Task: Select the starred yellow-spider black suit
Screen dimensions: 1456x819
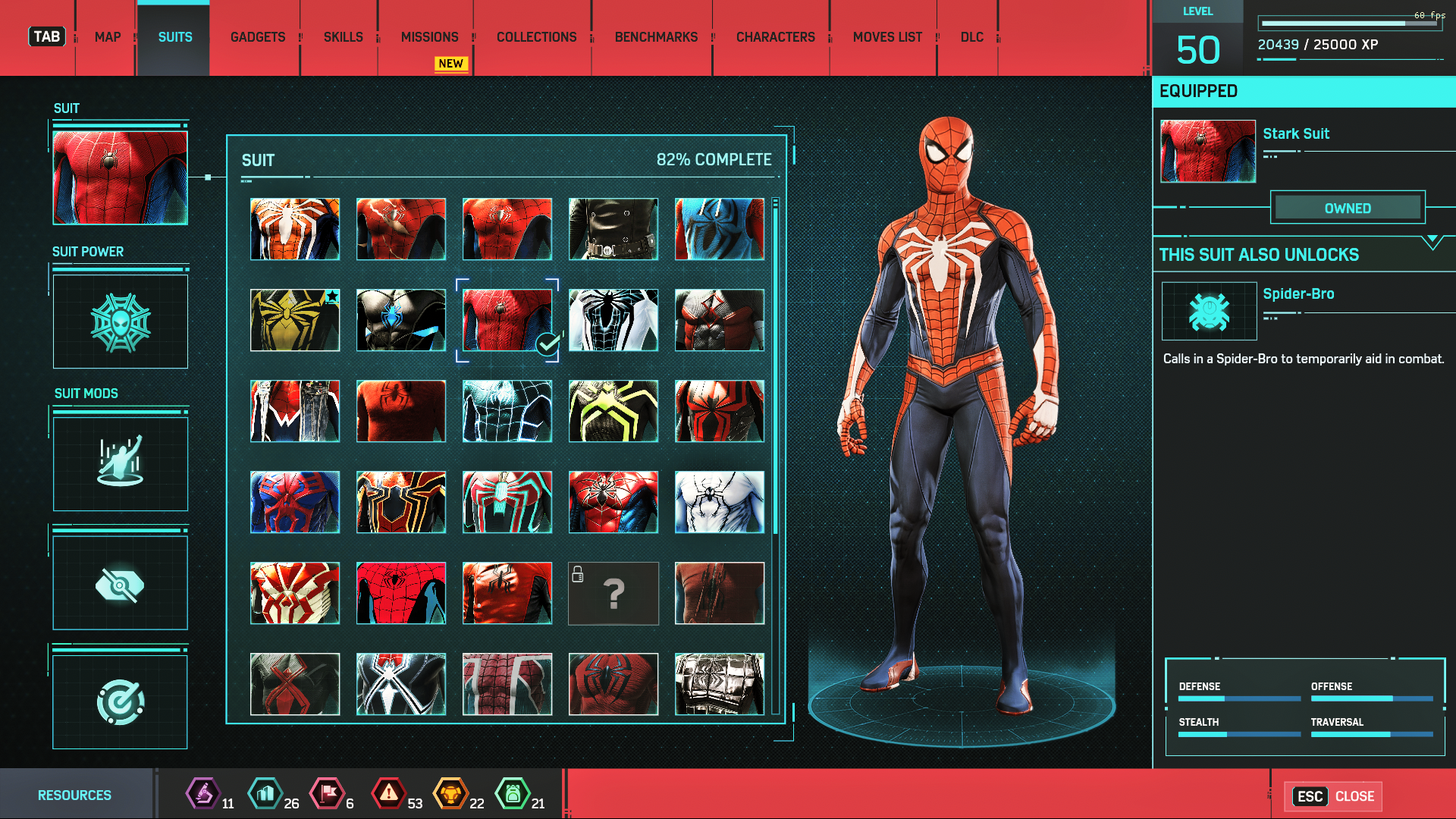Action: coord(295,320)
